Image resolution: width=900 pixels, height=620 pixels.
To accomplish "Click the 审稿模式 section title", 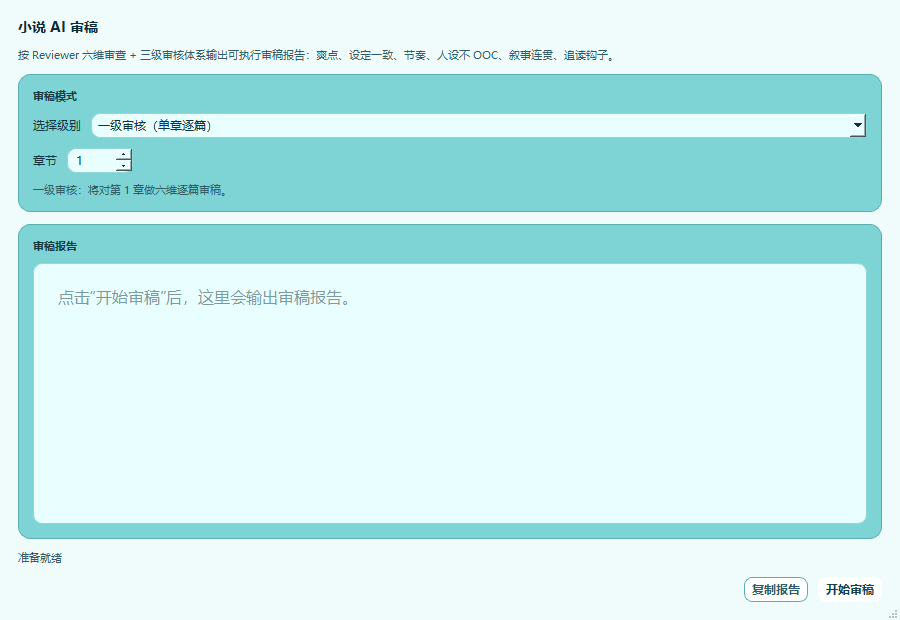I will click(55, 96).
